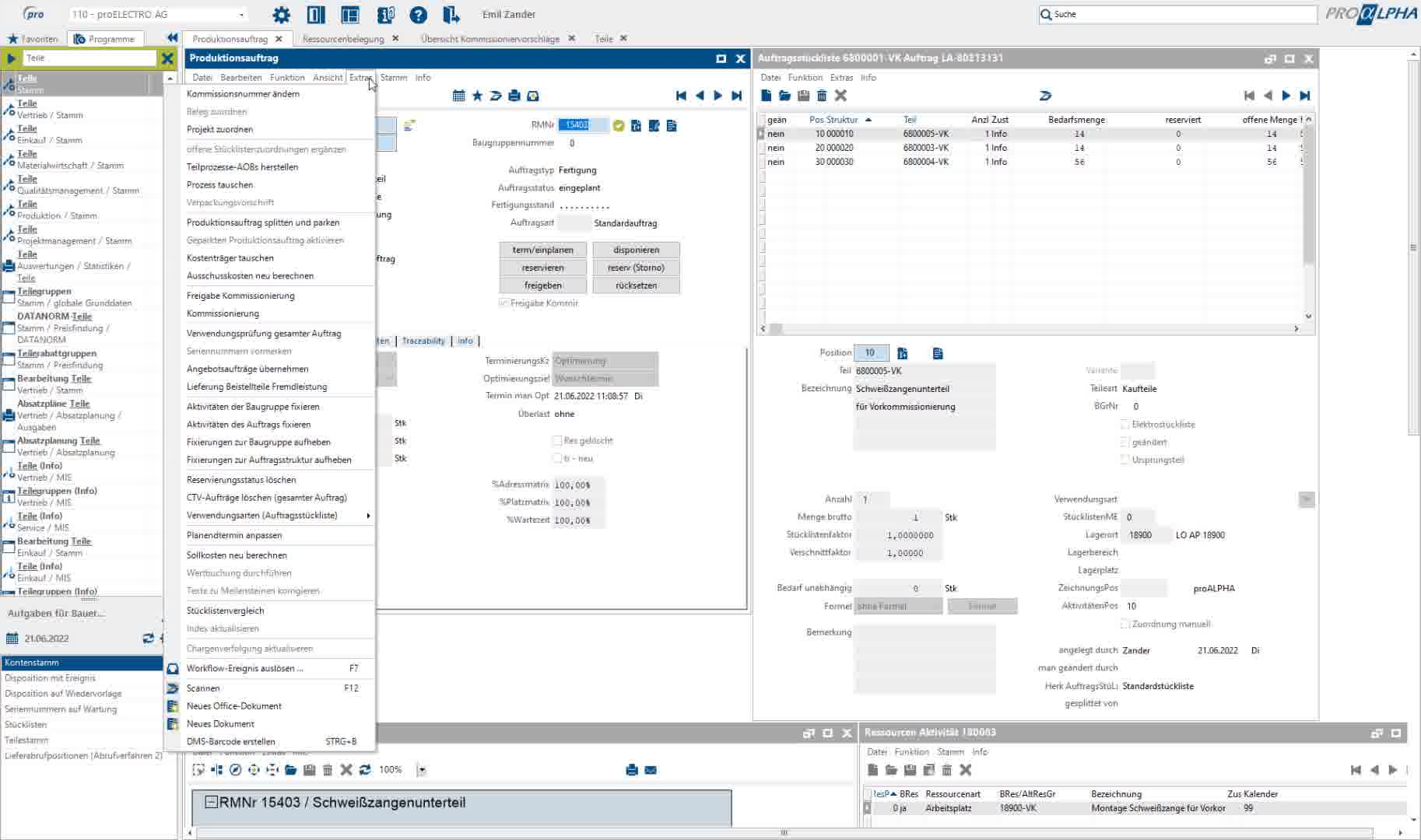Collapse the side navigation with double-arrow icon
Screen dimensions: 1421x840
point(172,38)
